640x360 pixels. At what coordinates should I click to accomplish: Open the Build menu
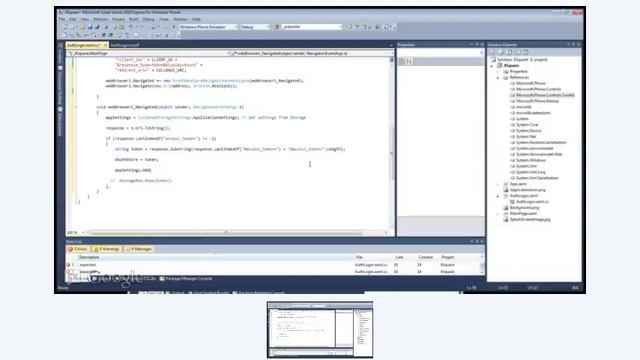[133, 19]
